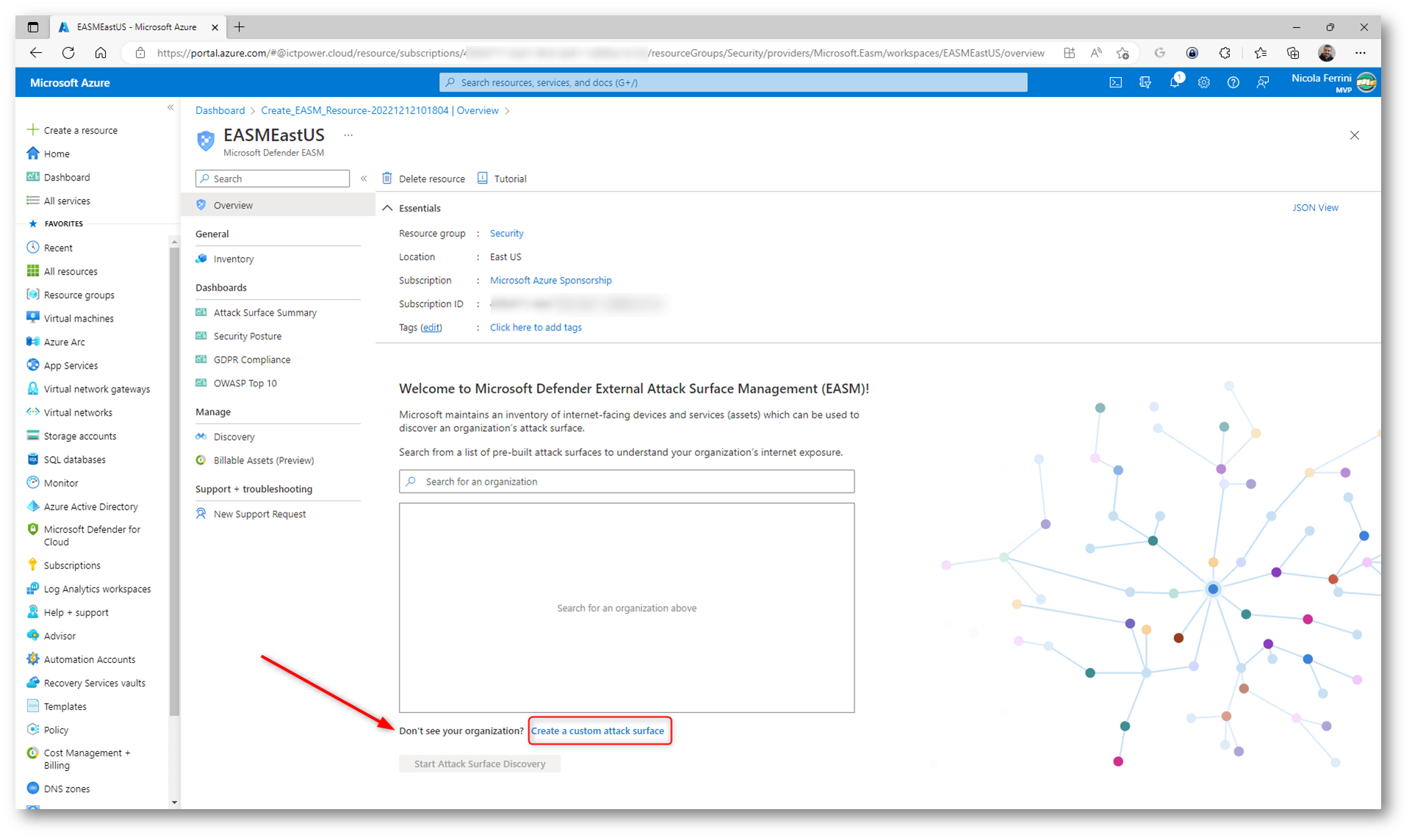Click Create a custom attack surface link

click(x=597, y=731)
